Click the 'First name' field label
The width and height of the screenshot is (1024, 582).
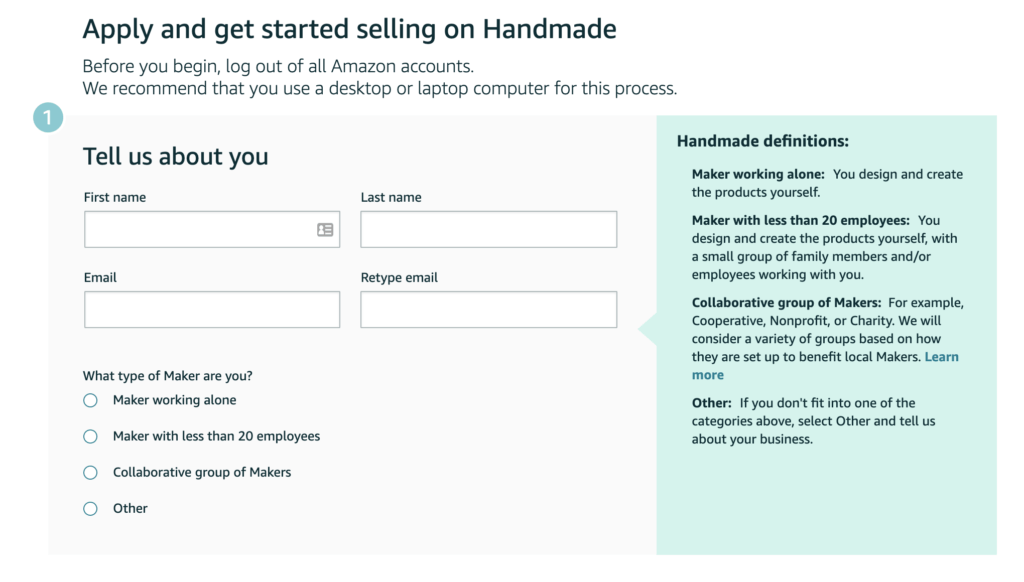115,197
